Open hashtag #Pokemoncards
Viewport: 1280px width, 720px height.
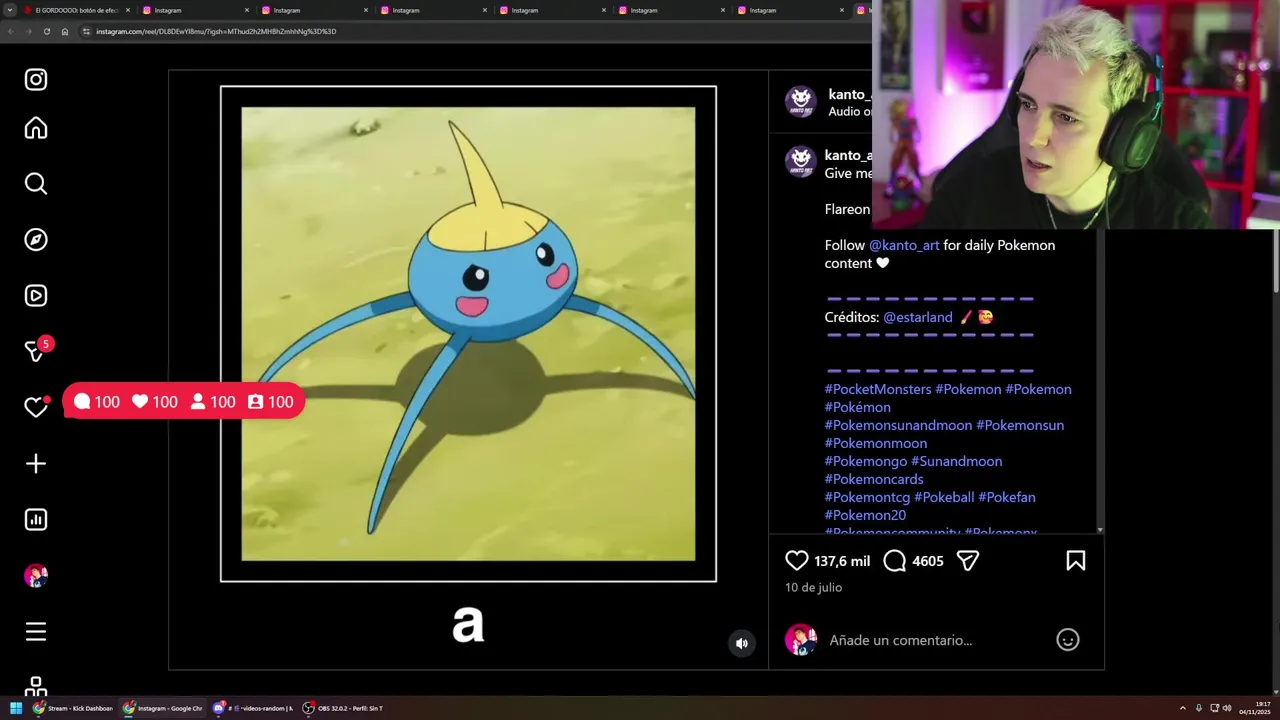[874, 479]
